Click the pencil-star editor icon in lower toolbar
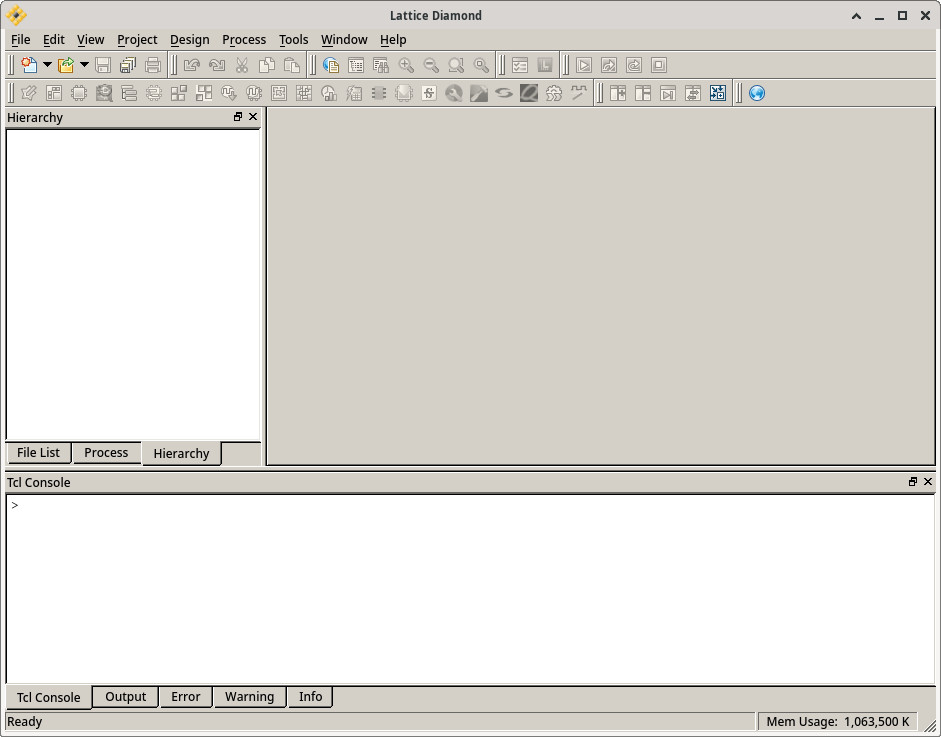 click(29, 93)
